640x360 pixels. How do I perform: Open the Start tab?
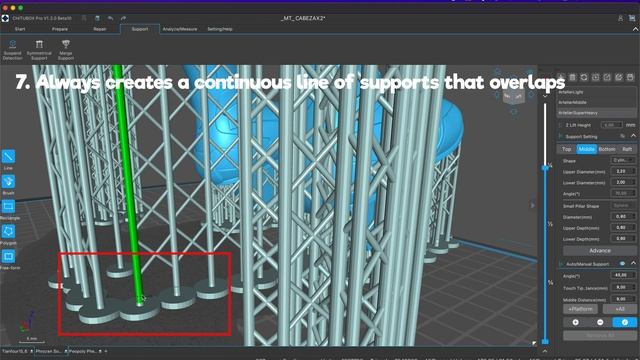tap(20, 29)
